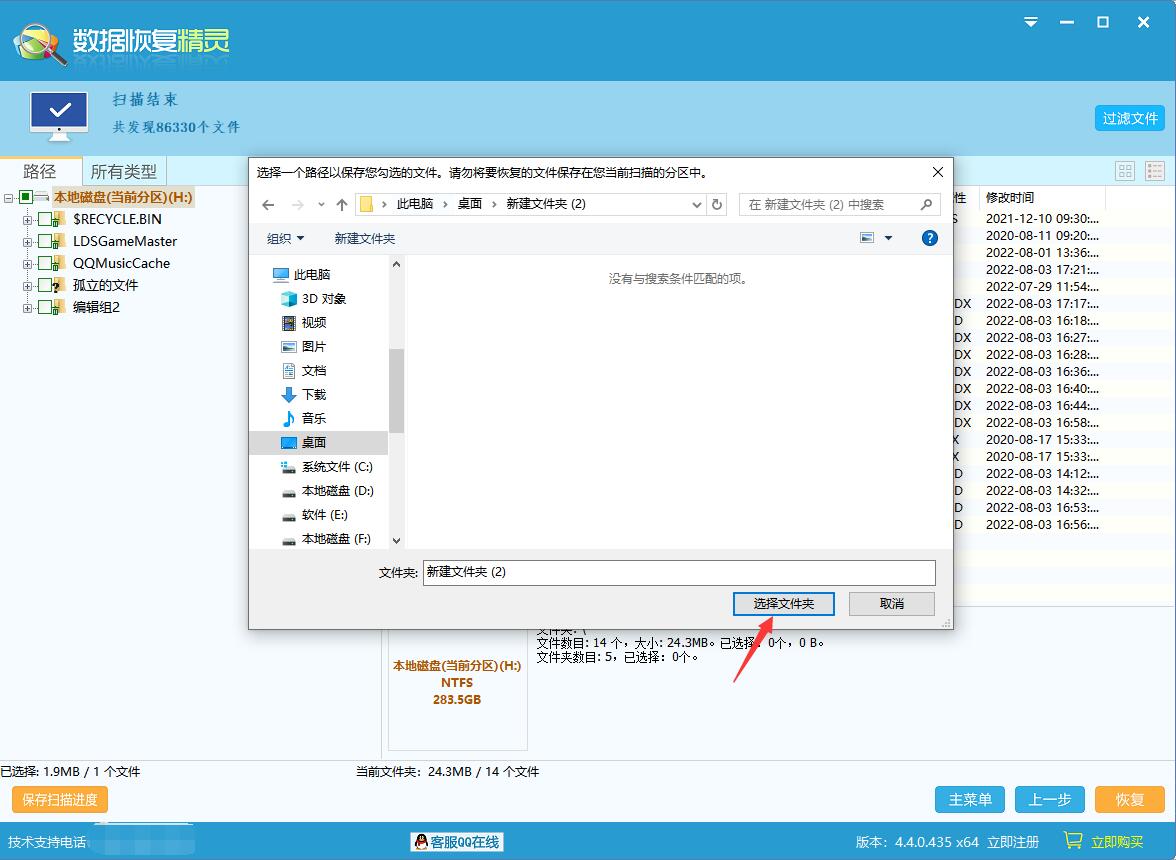Expand the LDSGameMaster tree node
The height and width of the screenshot is (860, 1176).
[x=27, y=241]
